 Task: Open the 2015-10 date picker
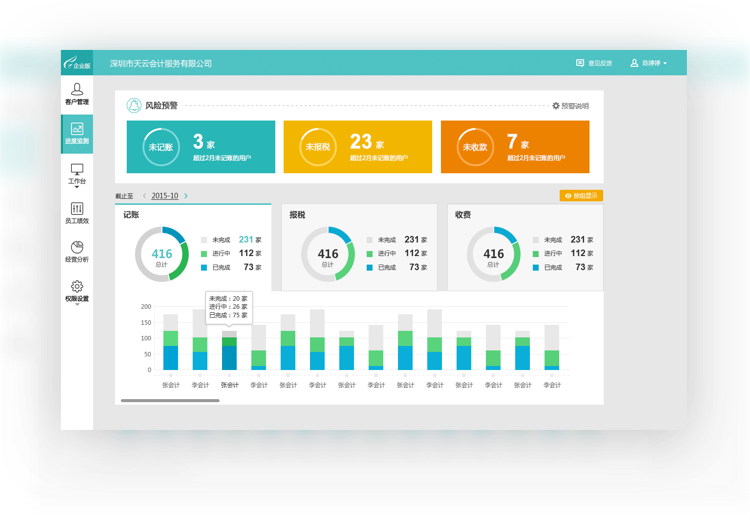click(x=165, y=196)
